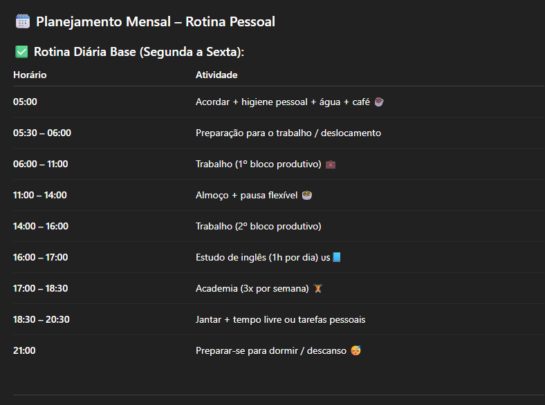Click the 21:00 time cell
The height and width of the screenshot is (405, 545).
point(24,350)
